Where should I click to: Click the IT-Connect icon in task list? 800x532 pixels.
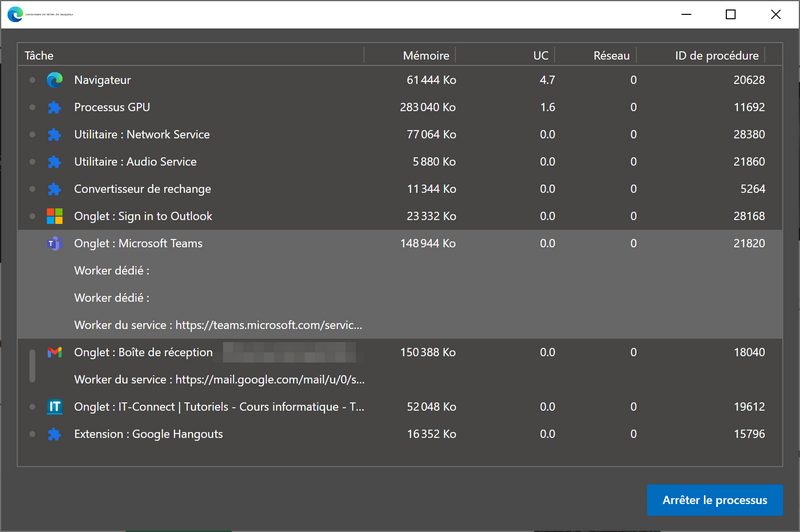click(54, 407)
